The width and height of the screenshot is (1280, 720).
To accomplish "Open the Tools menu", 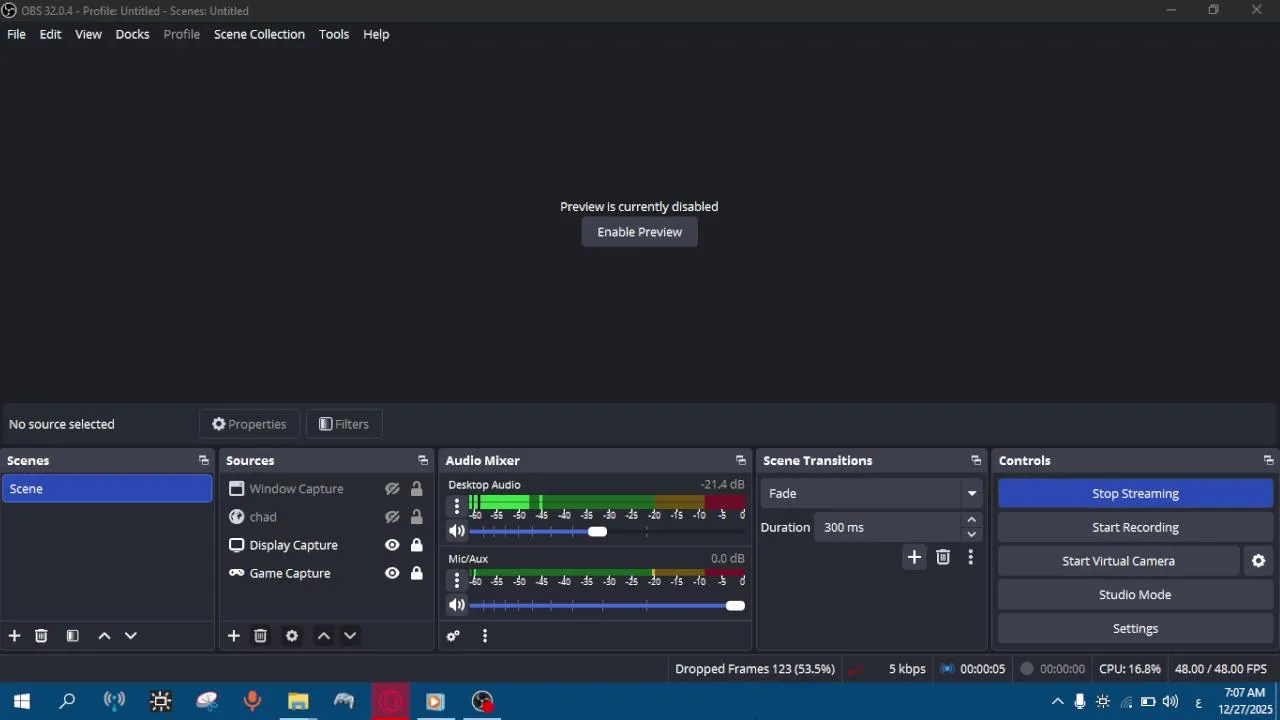I will tap(334, 34).
